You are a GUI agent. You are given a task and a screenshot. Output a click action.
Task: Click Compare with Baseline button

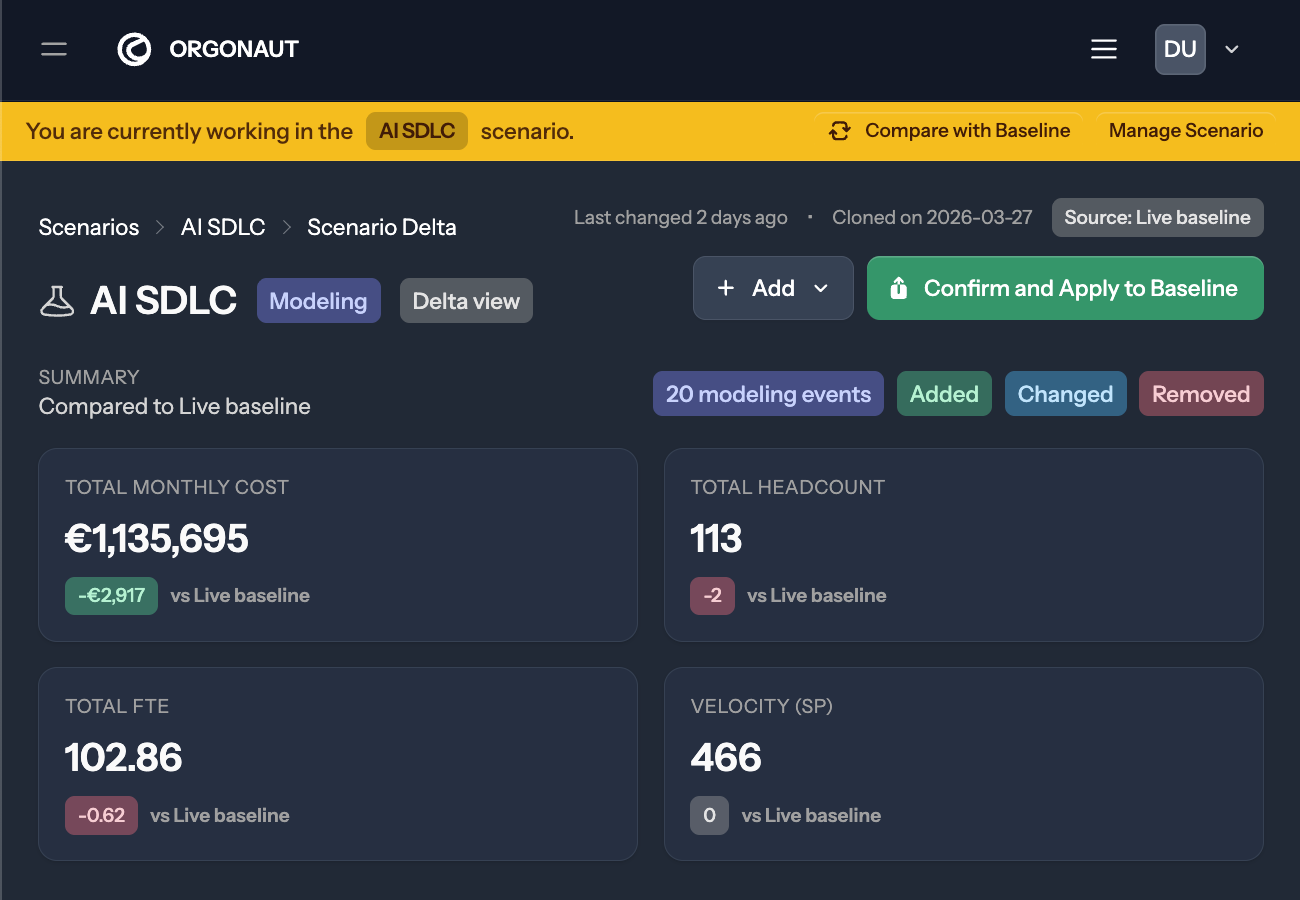949,131
